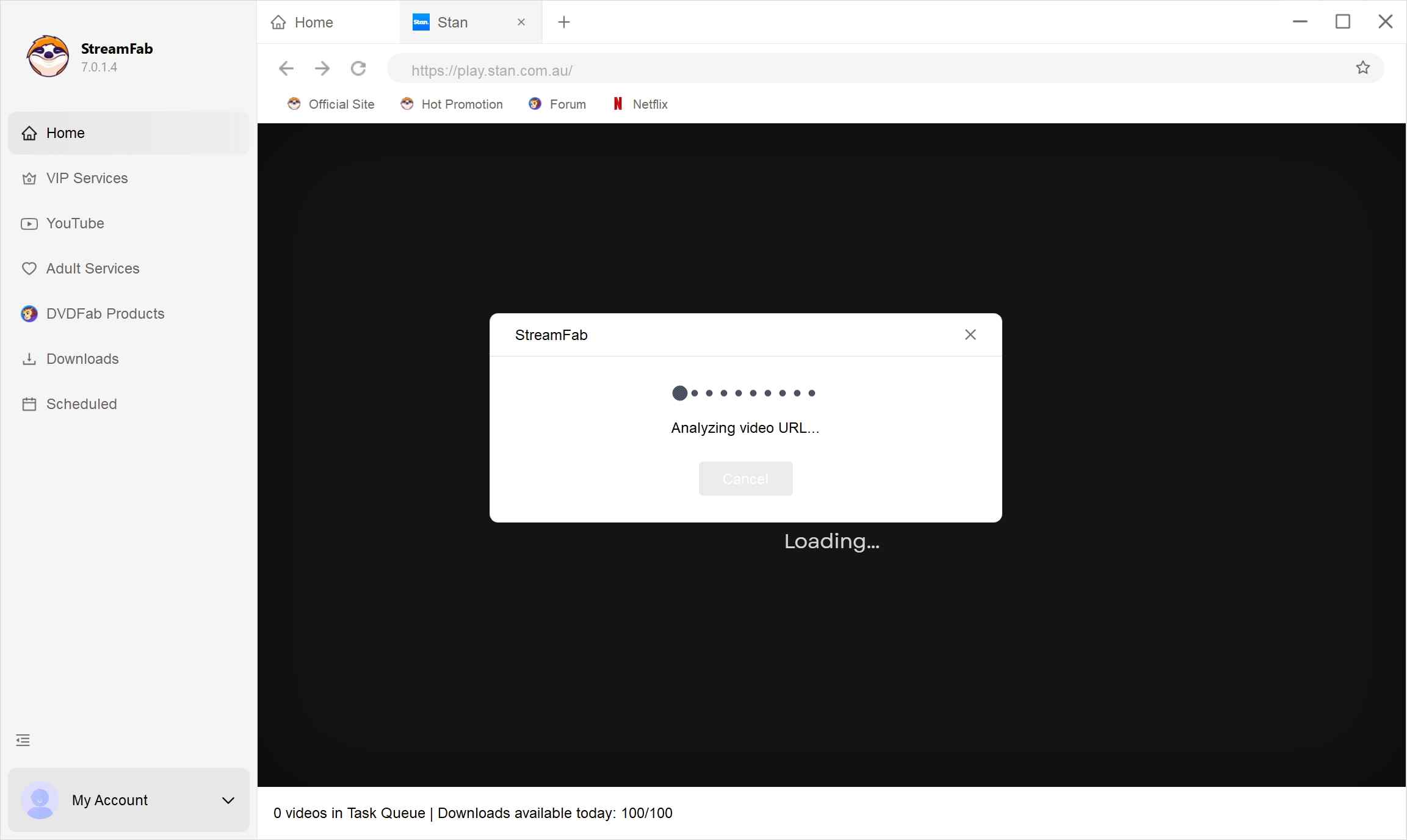View the Downloads list

coord(82,359)
